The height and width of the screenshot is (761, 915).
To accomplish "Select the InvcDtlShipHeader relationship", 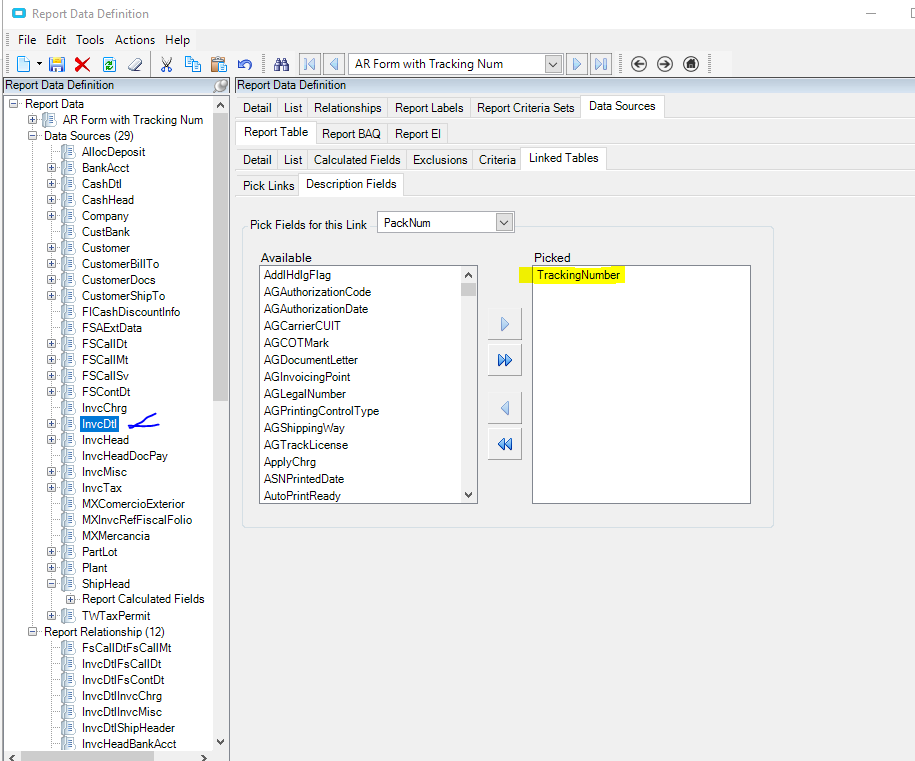I will [x=128, y=728].
